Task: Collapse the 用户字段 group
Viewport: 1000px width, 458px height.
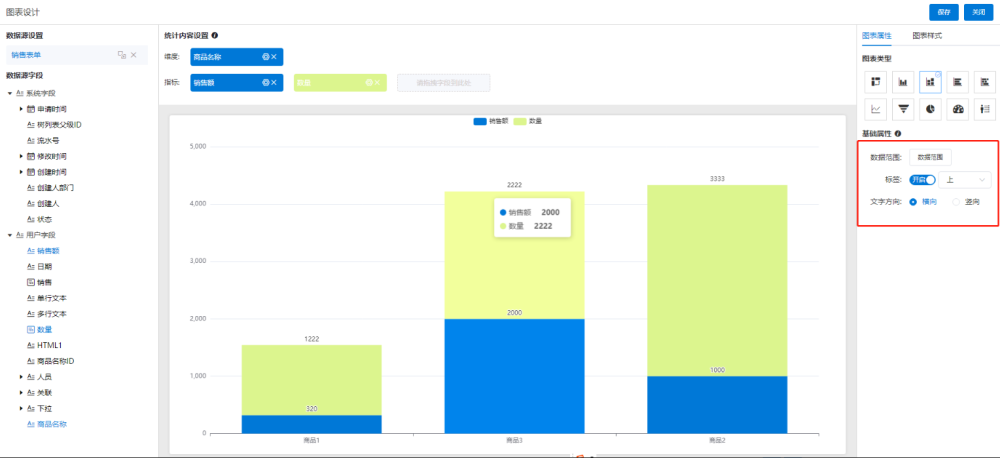Action: coord(9,235)
